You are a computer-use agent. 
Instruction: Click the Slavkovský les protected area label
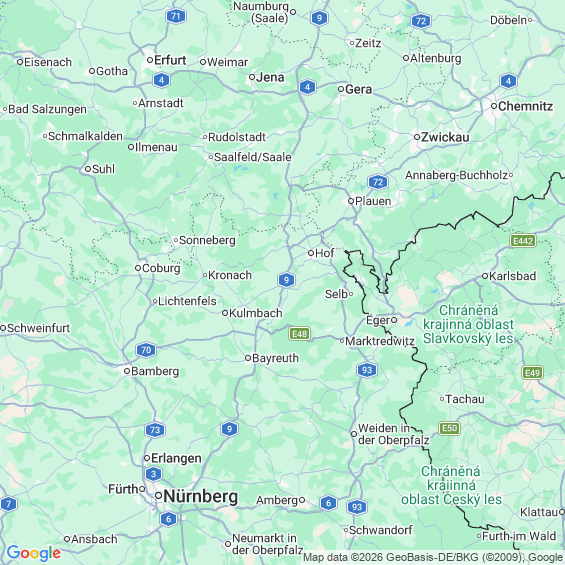tap(468, 324)
